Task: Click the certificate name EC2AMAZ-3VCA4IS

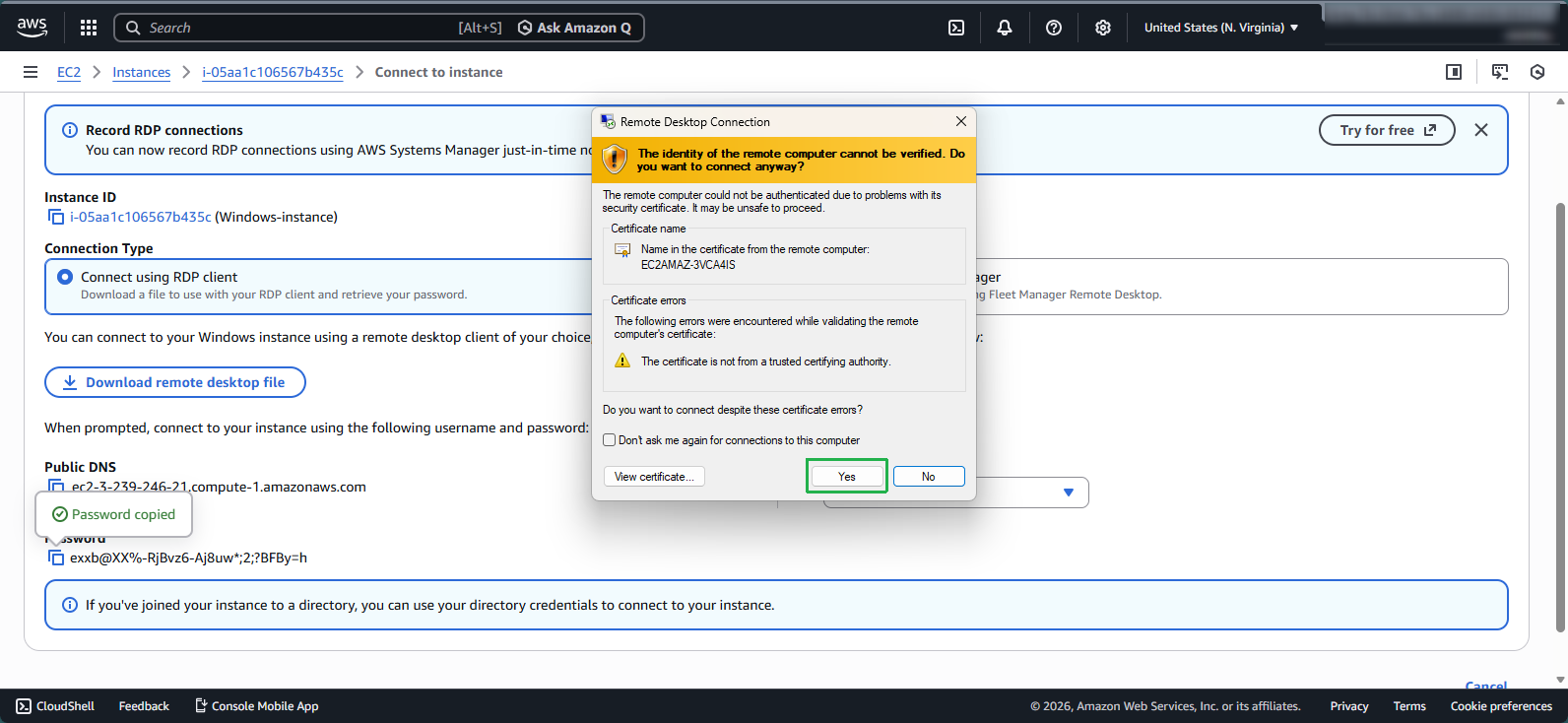Action: click(688, 265)
